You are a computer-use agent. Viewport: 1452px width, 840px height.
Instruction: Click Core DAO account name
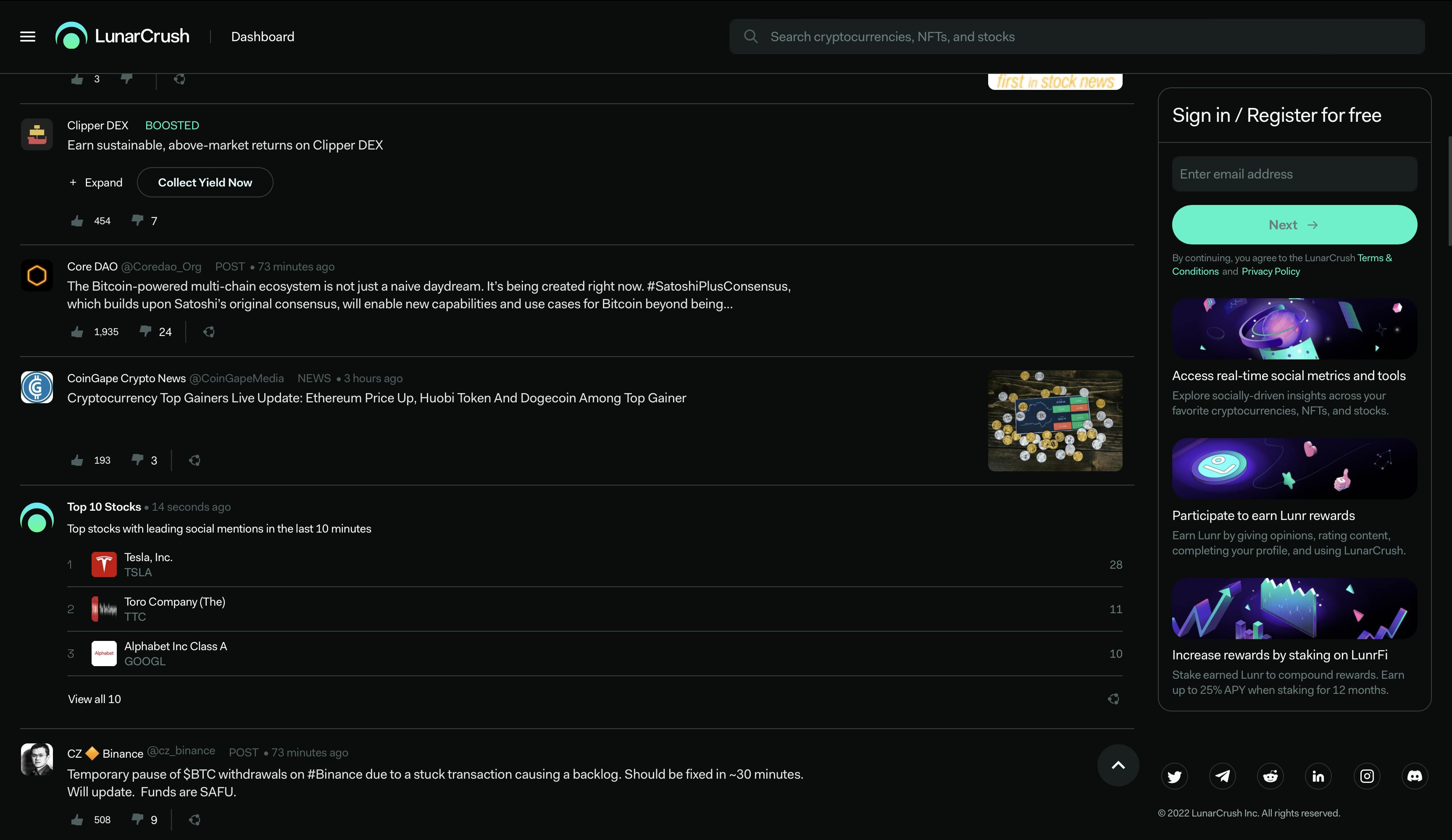pos(92,267)
